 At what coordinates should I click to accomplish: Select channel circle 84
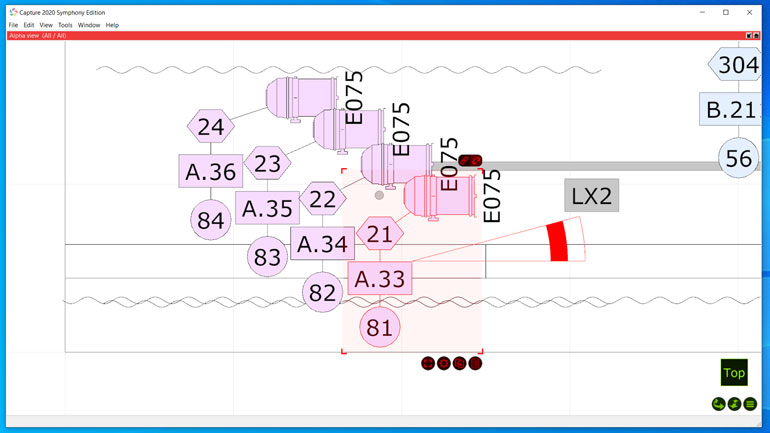211,220
